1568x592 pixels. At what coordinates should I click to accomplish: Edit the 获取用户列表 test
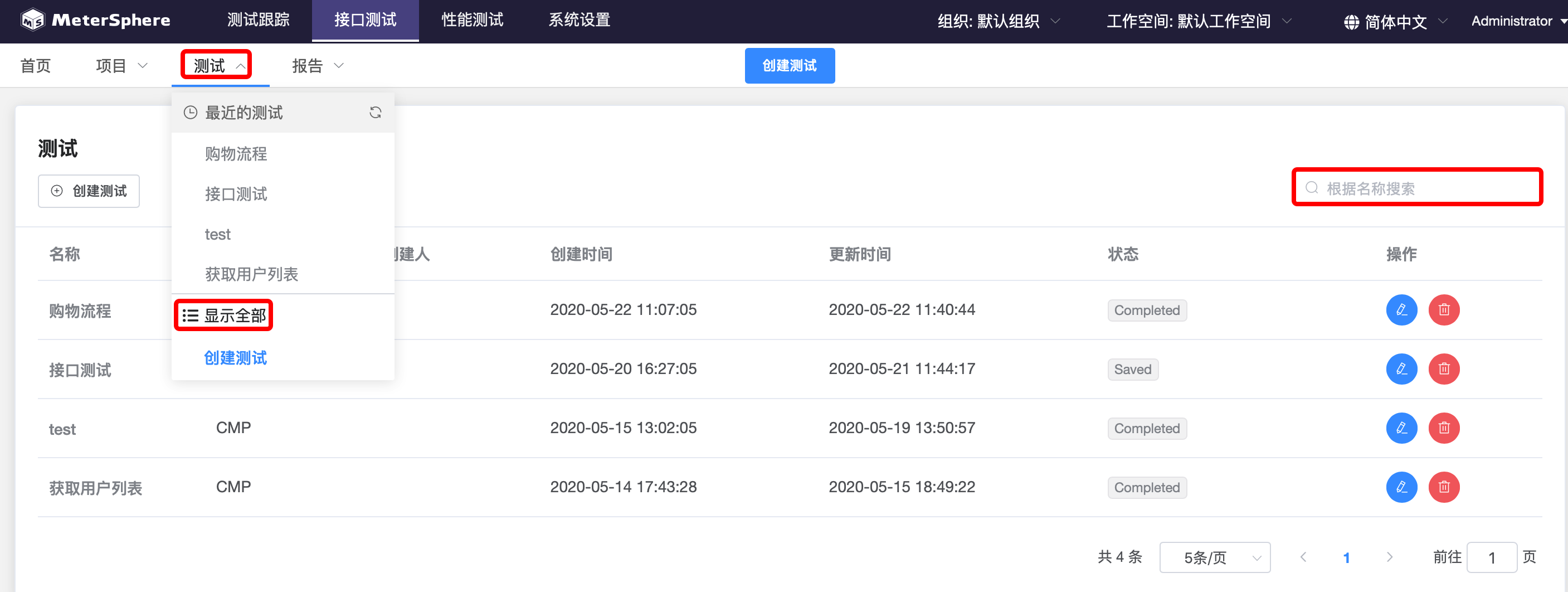point(1401,487)
